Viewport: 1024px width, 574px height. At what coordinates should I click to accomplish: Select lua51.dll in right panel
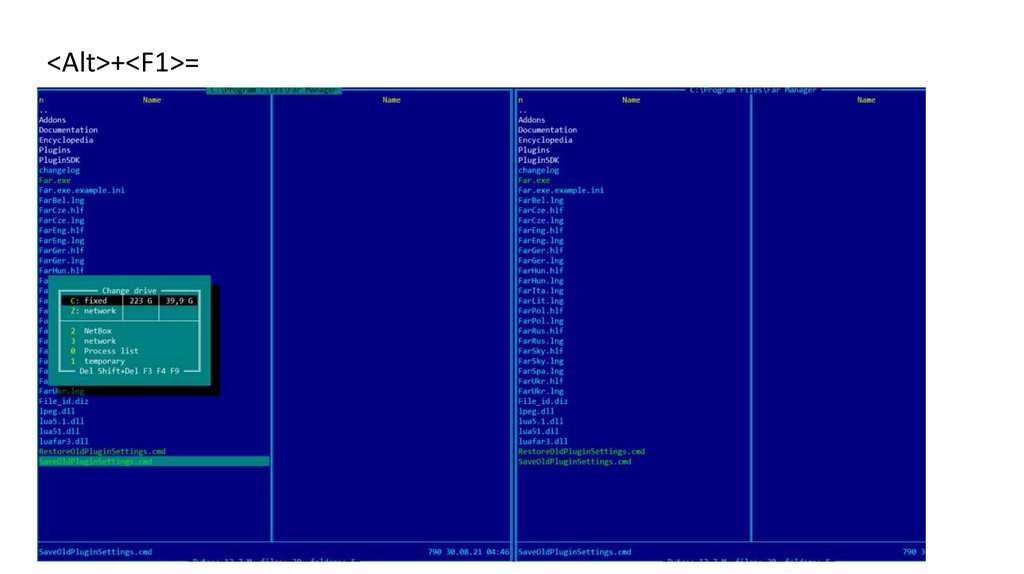(538, 432)
